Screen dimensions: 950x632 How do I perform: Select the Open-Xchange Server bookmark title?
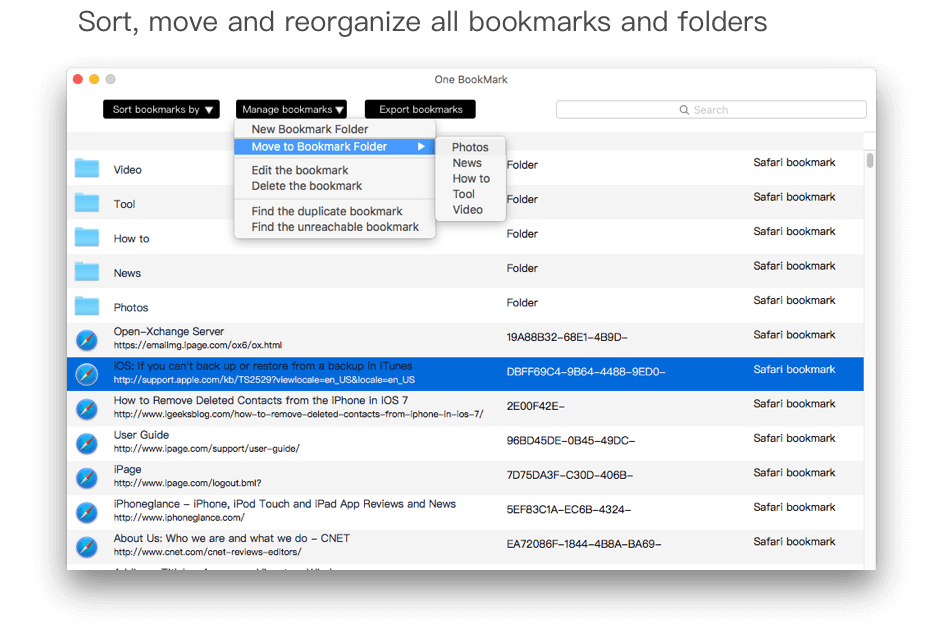169,331
